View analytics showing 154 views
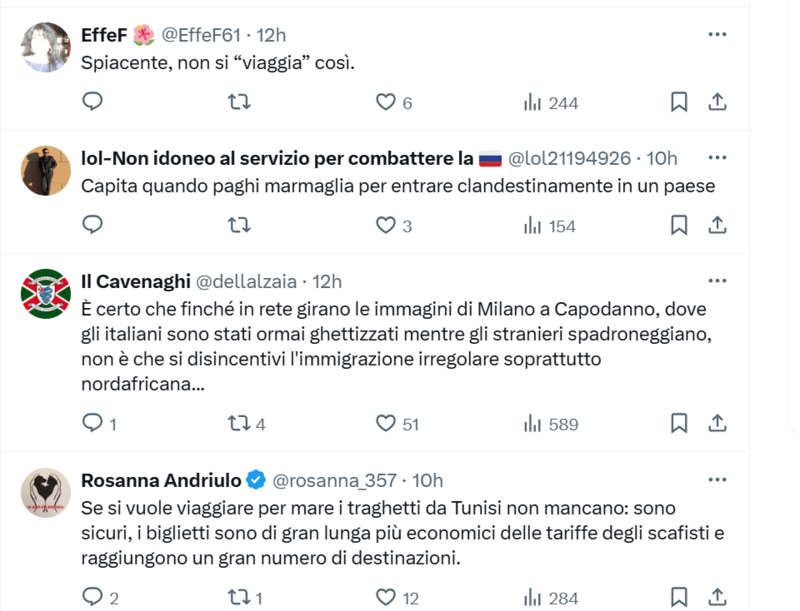 click(x=550, y=226)
